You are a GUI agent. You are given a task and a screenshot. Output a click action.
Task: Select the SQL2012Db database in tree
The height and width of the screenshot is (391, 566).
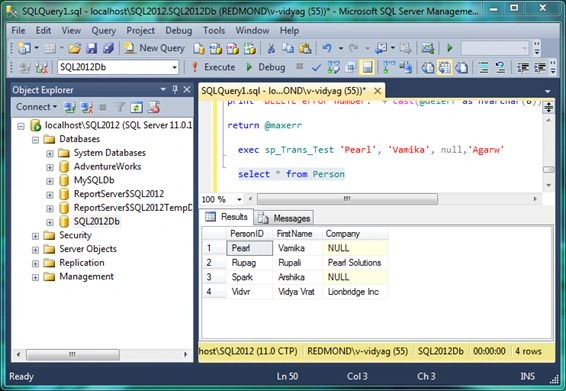click(96, 221)
